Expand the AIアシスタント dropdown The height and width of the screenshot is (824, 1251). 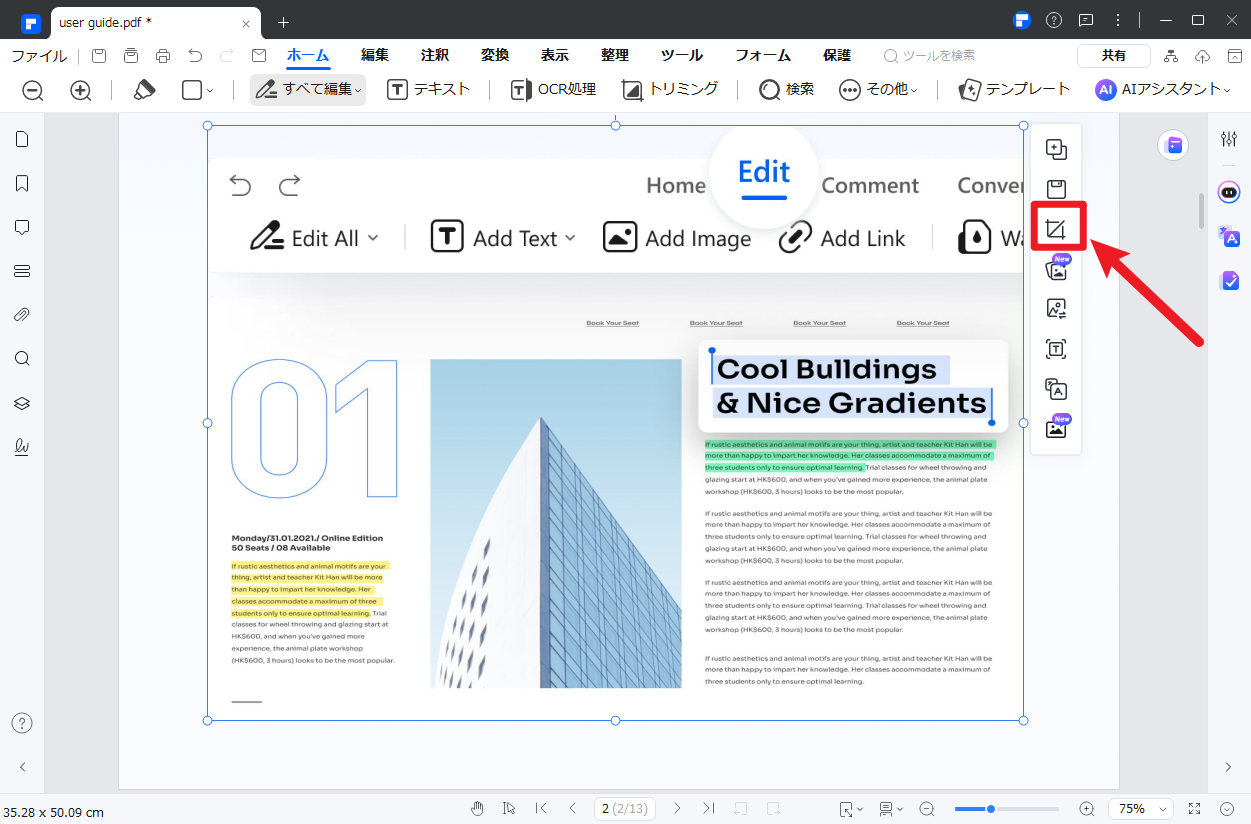pyautogui.click(x=1163, y=89)
